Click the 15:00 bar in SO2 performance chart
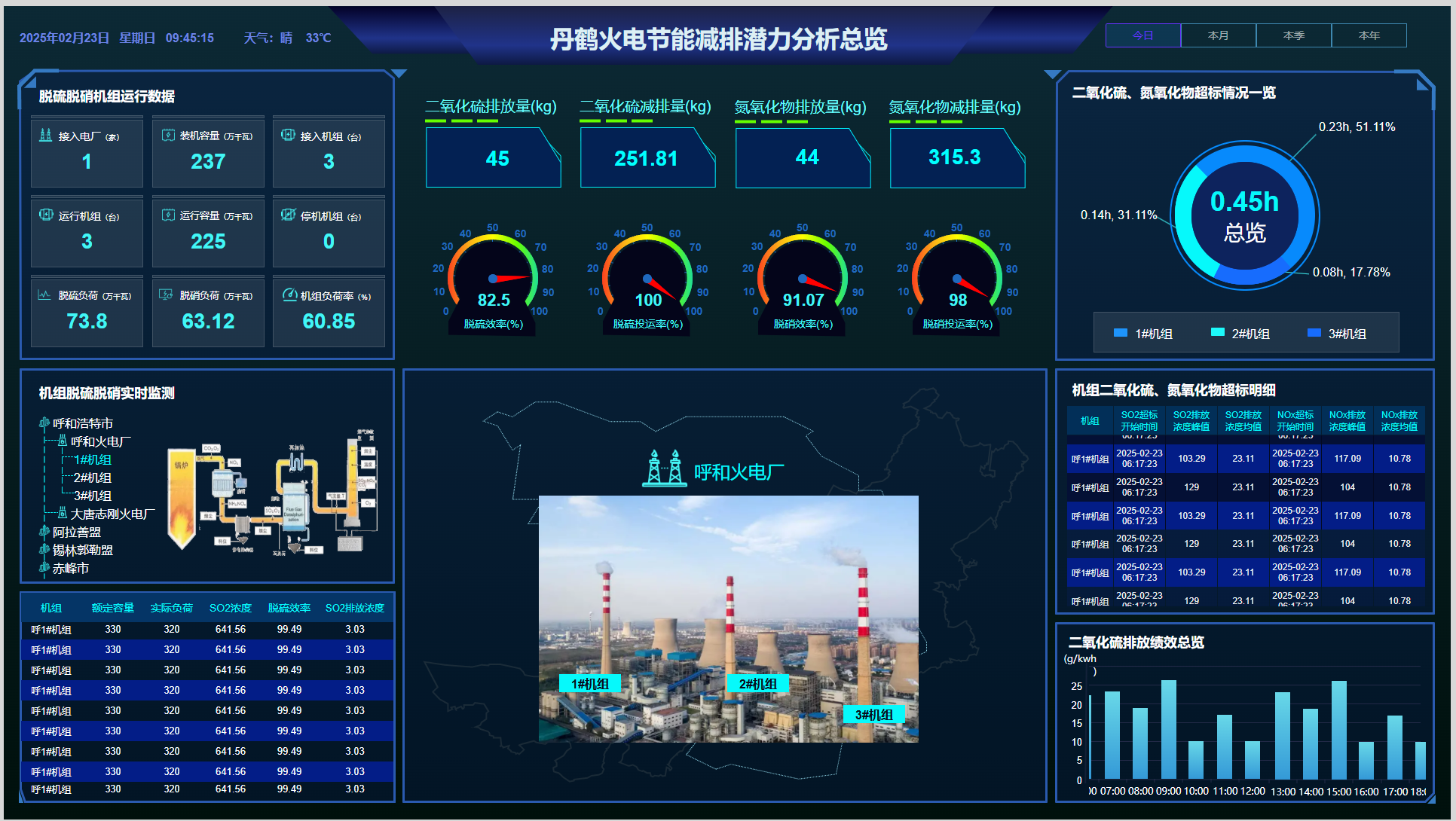This screenshot has height=821, width=1456. (1339, 730)
